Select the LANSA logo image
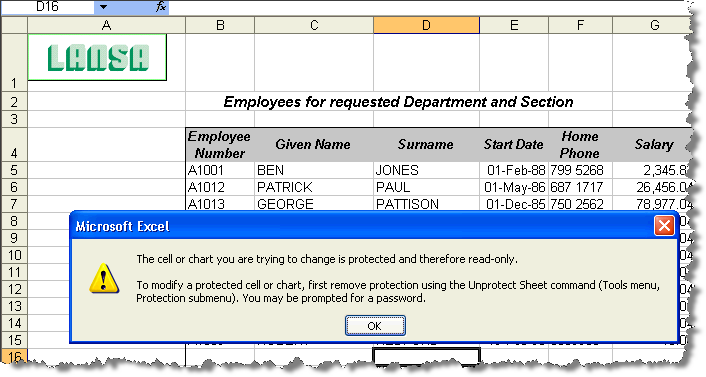Screen dimensions: 706x377 tap(97, 57)
